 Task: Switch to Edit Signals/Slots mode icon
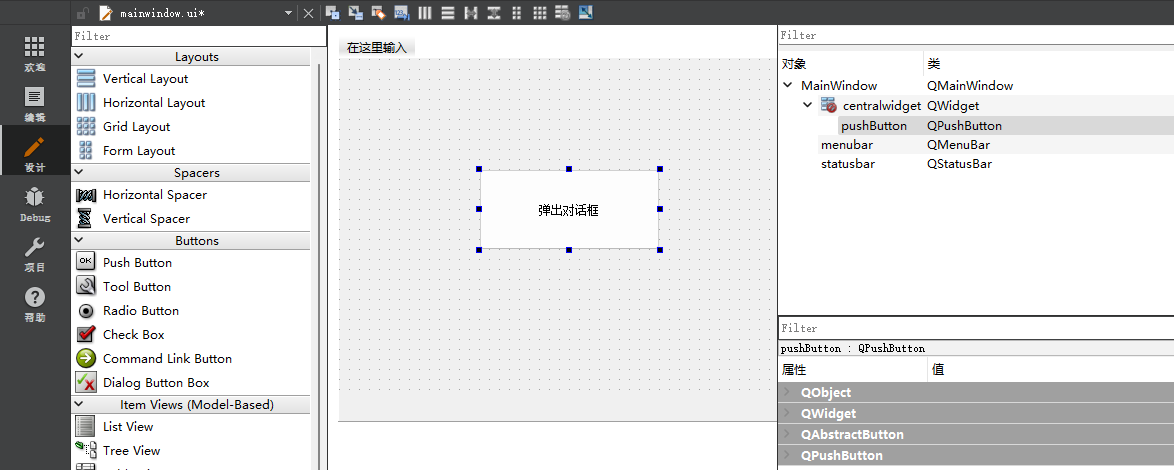point(356,13)
